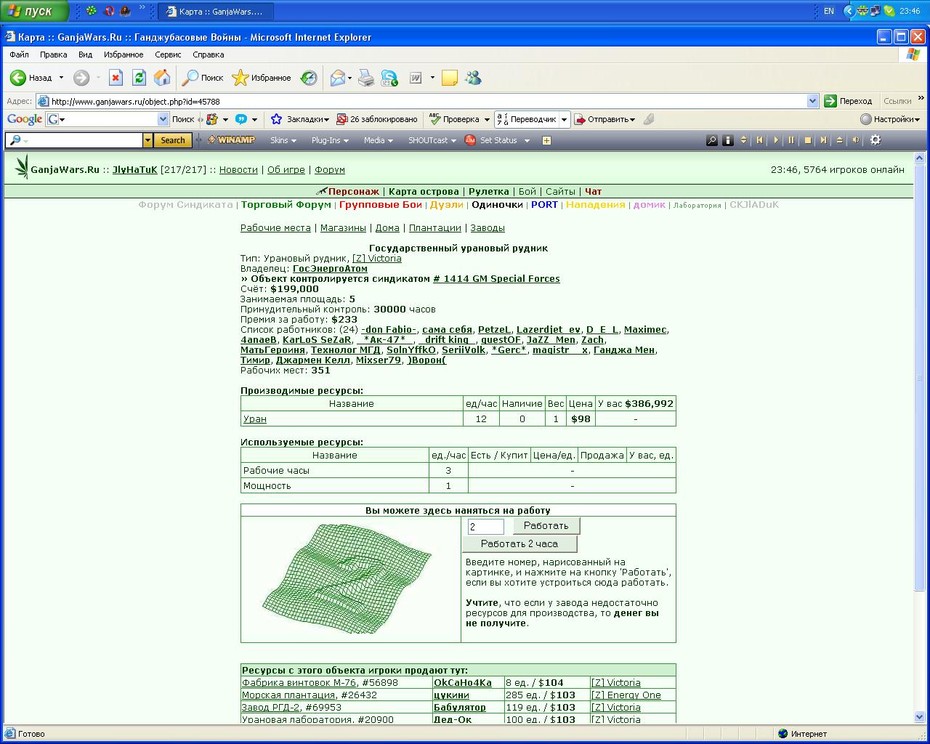Click the Print icon in toolbar
This screenshot has width=930, height=744.
pos(366,78)
